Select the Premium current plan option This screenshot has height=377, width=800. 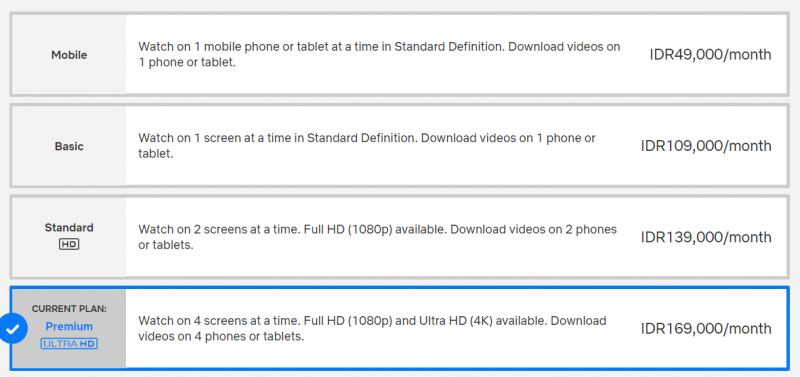[x=399, y=329]
